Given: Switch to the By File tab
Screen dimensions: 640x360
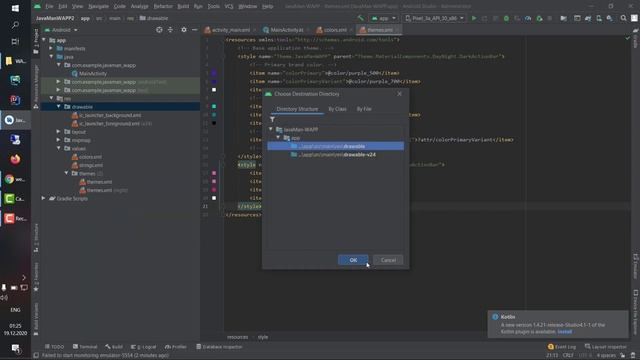Looking at the screenshot, I should pos(364,109).
